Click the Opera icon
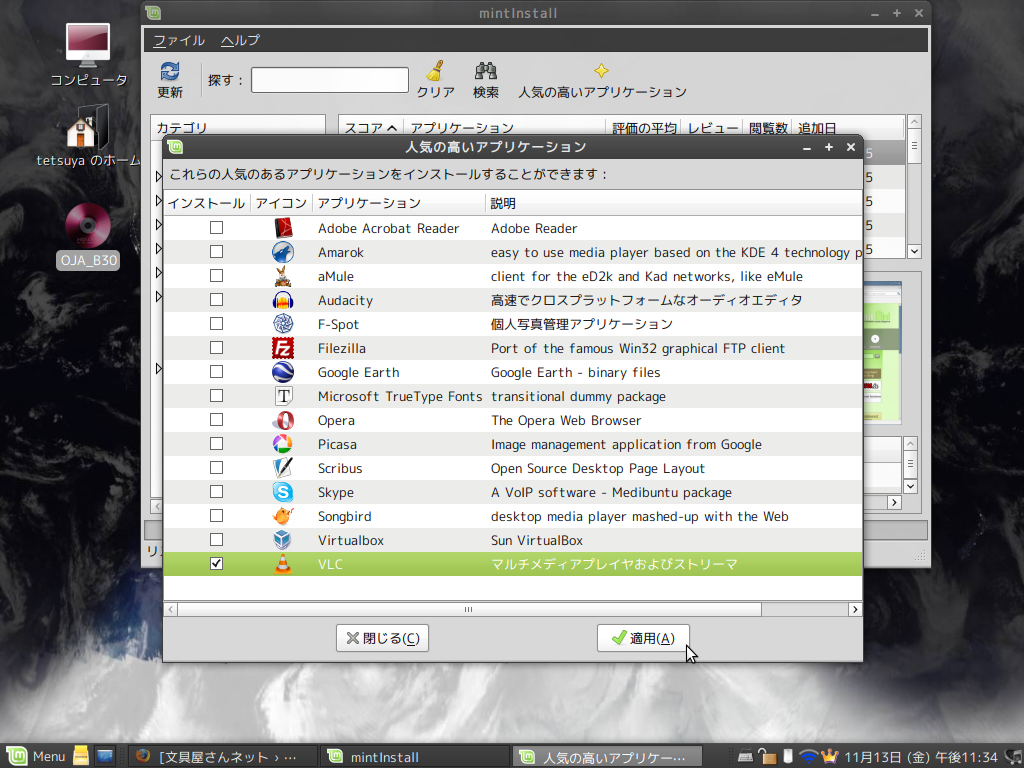The image size is (1024, 768). [283, 421]
